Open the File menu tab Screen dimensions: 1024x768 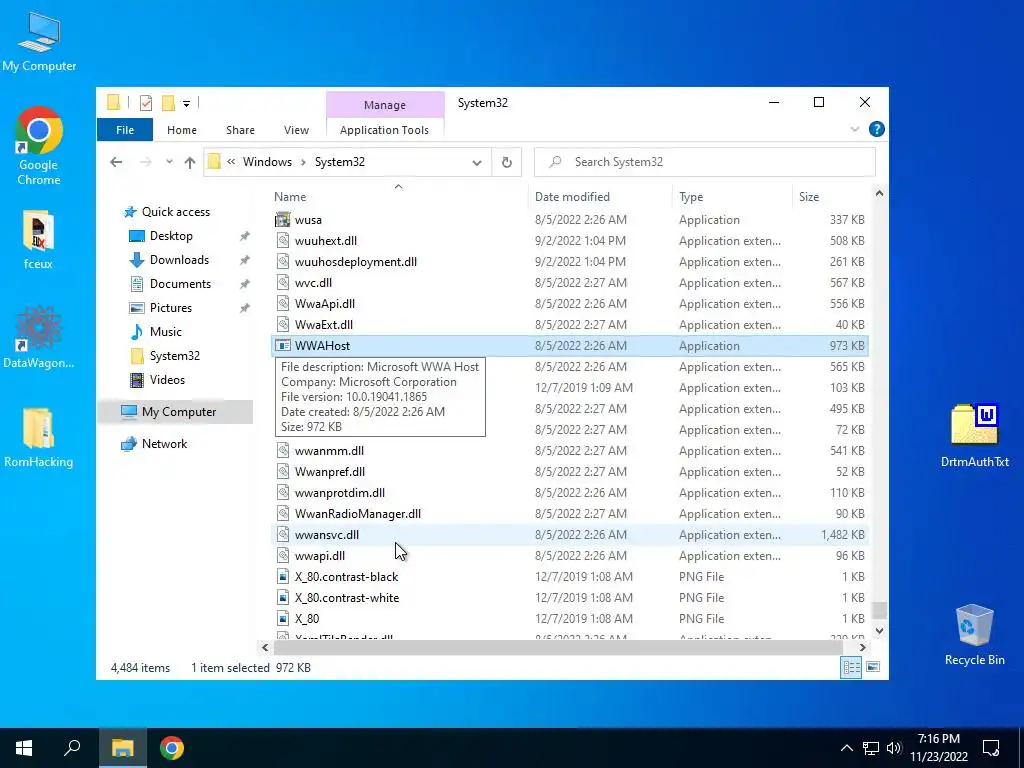[125, 130]
